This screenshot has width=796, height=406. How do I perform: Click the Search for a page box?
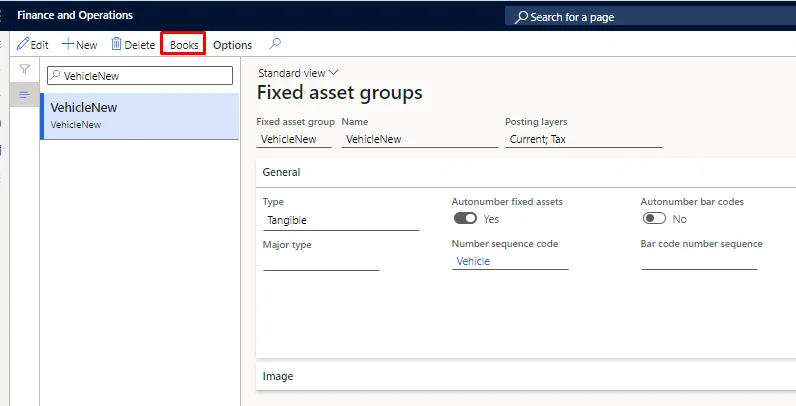click(x=650, y=17)
